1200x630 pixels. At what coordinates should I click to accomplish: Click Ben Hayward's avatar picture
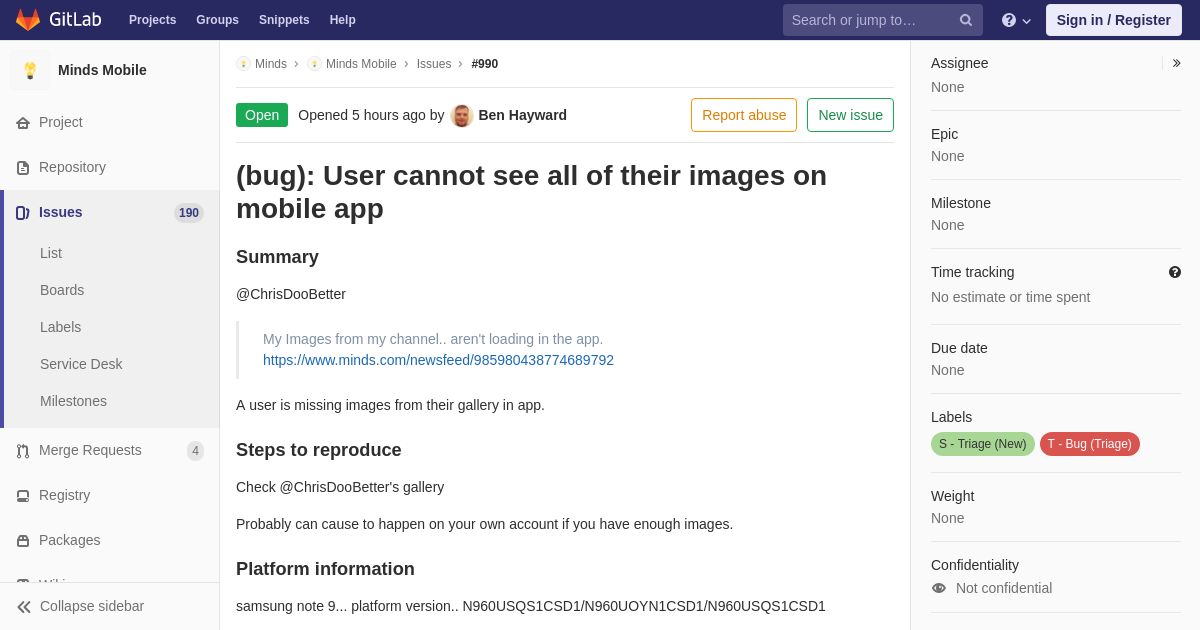(462, 115)
